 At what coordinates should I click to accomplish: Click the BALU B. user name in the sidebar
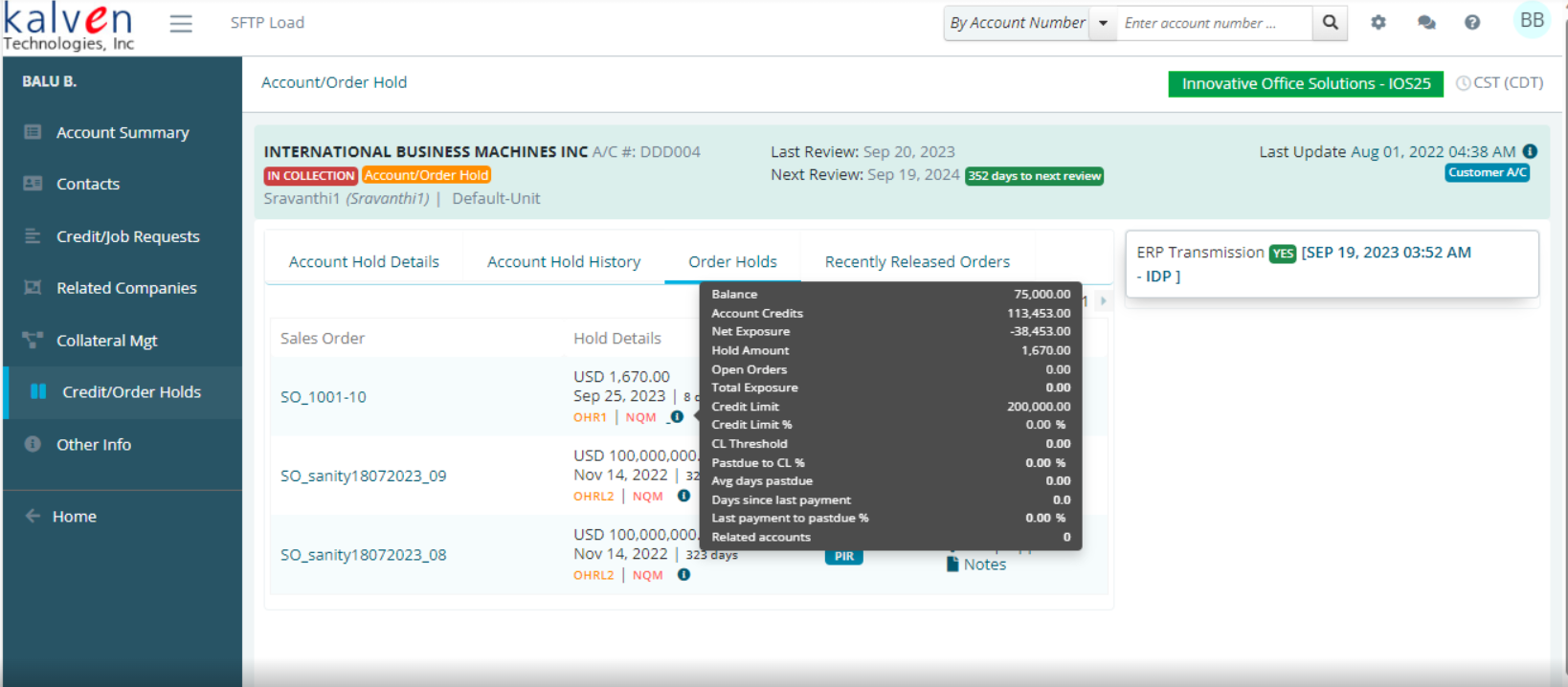pos(50,81)
